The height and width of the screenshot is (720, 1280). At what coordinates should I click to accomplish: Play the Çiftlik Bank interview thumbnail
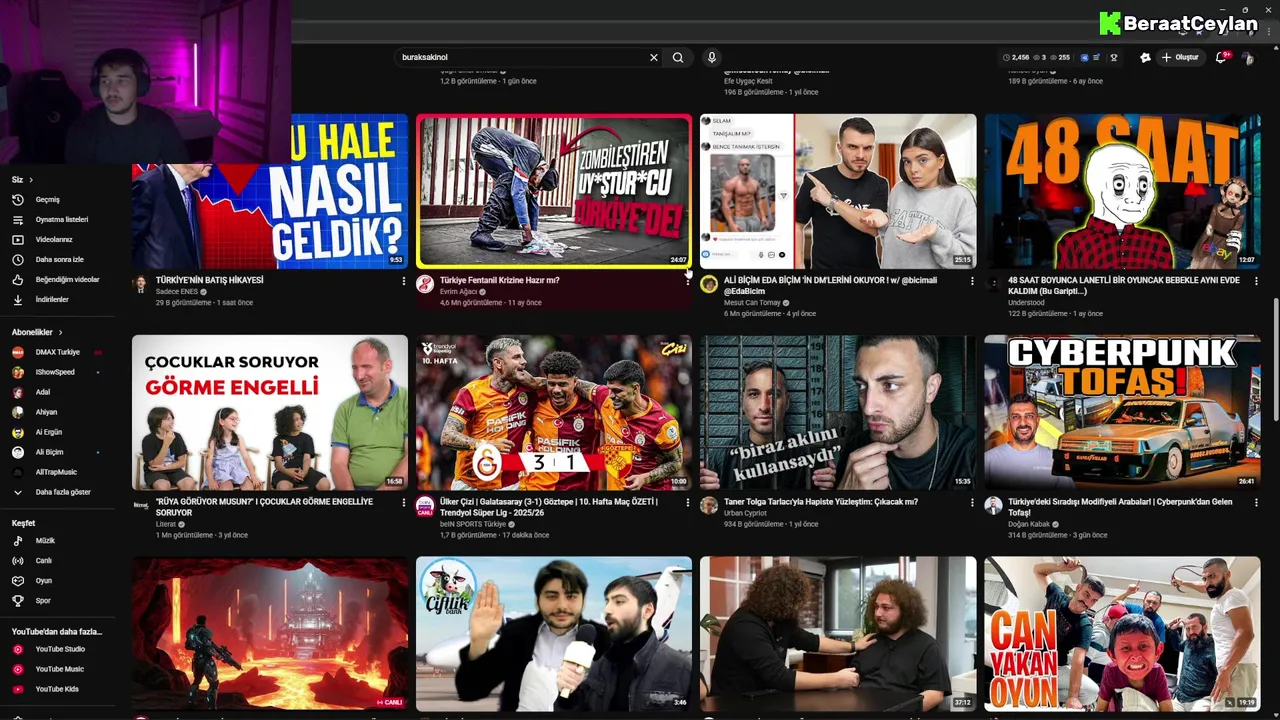554,634
